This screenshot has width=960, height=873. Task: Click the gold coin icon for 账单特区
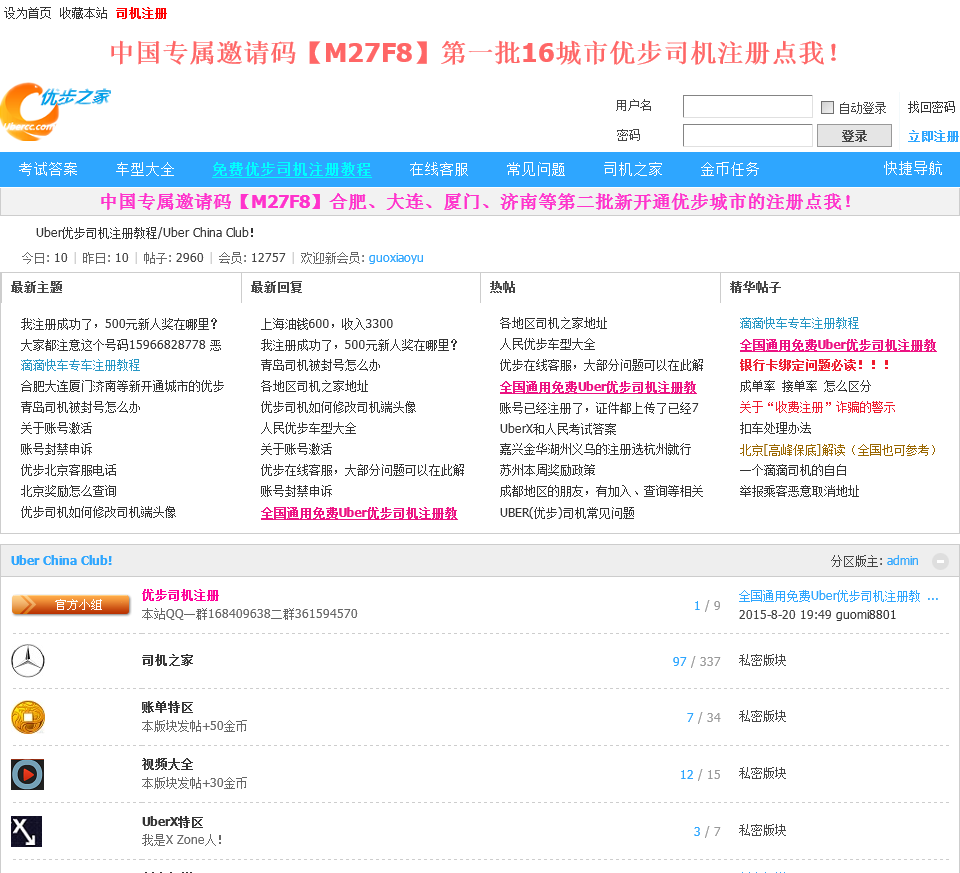[28, 718]
